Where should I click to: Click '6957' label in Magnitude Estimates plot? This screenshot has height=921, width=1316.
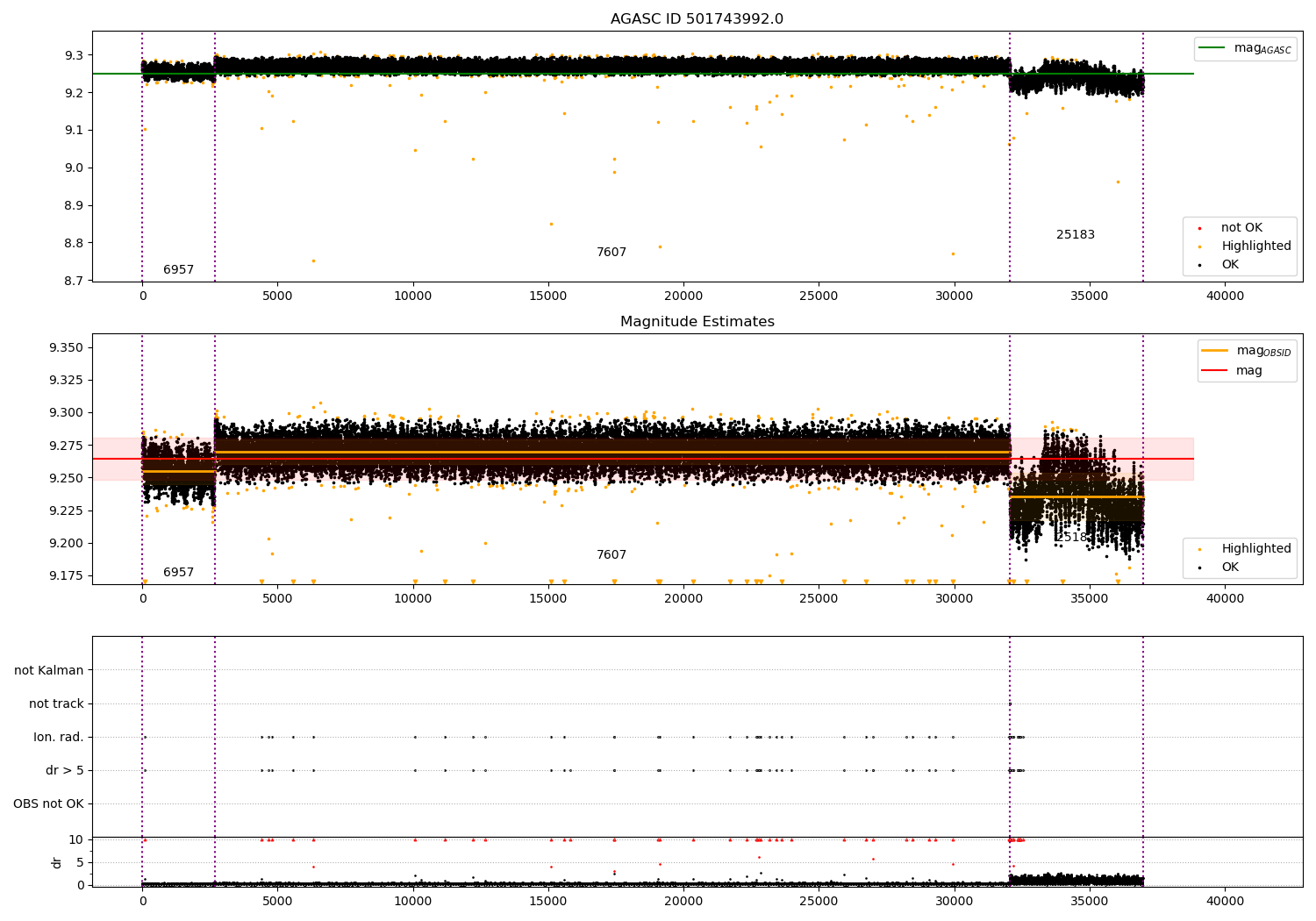click(179, 573)
